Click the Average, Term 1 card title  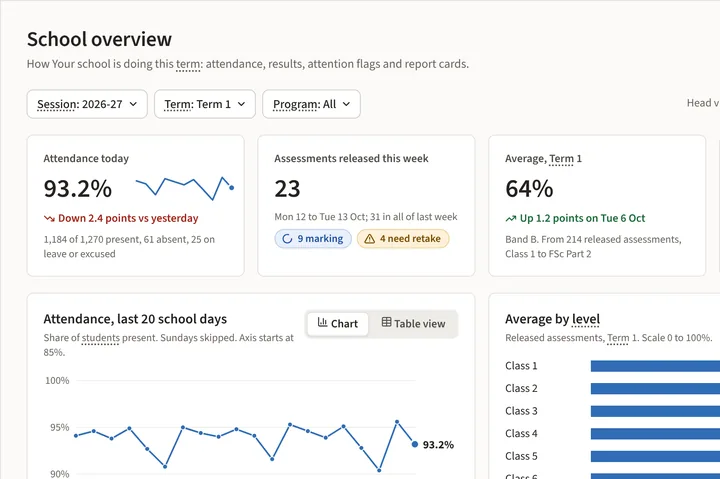point(543,158)
